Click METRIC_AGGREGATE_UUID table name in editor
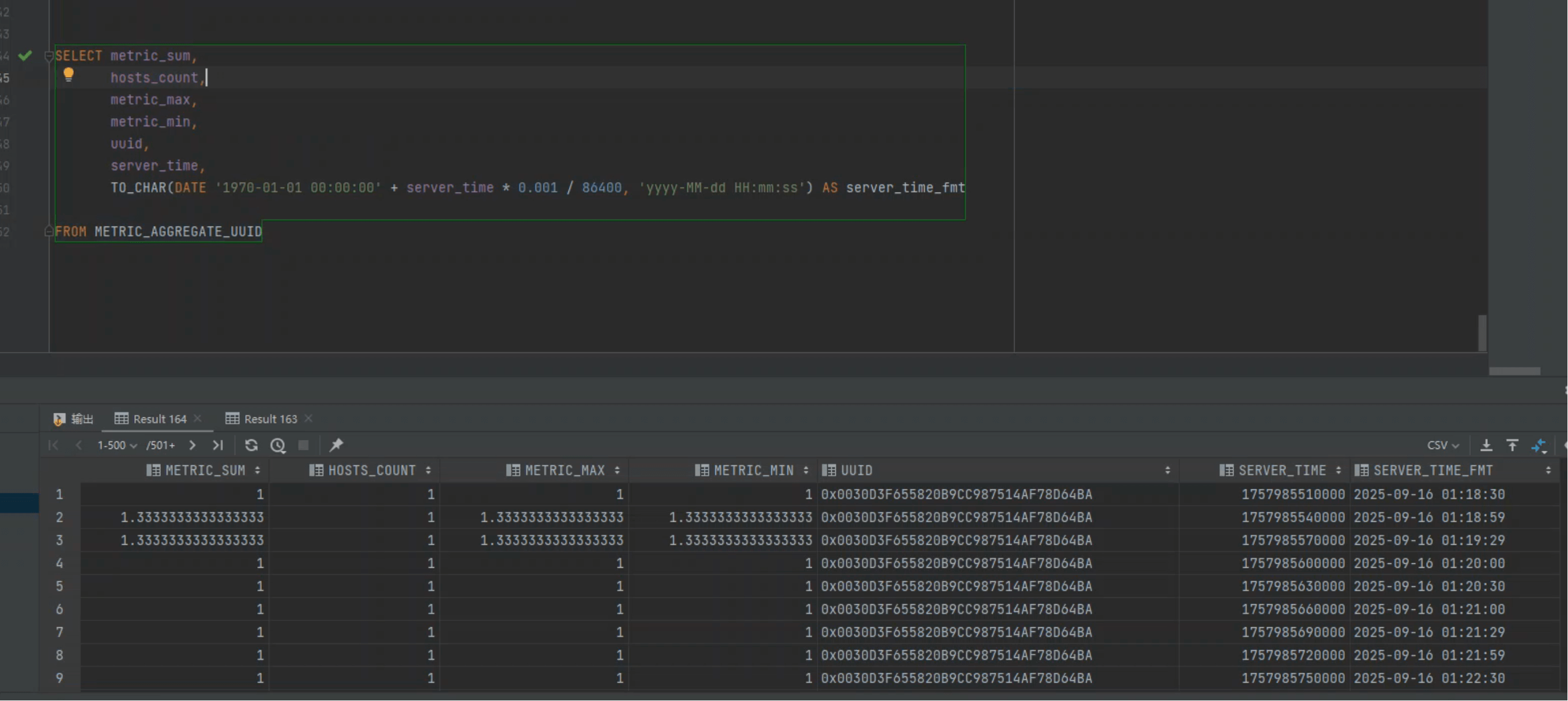The height and width of the screenshot is (701, 1568). [178, 232]
